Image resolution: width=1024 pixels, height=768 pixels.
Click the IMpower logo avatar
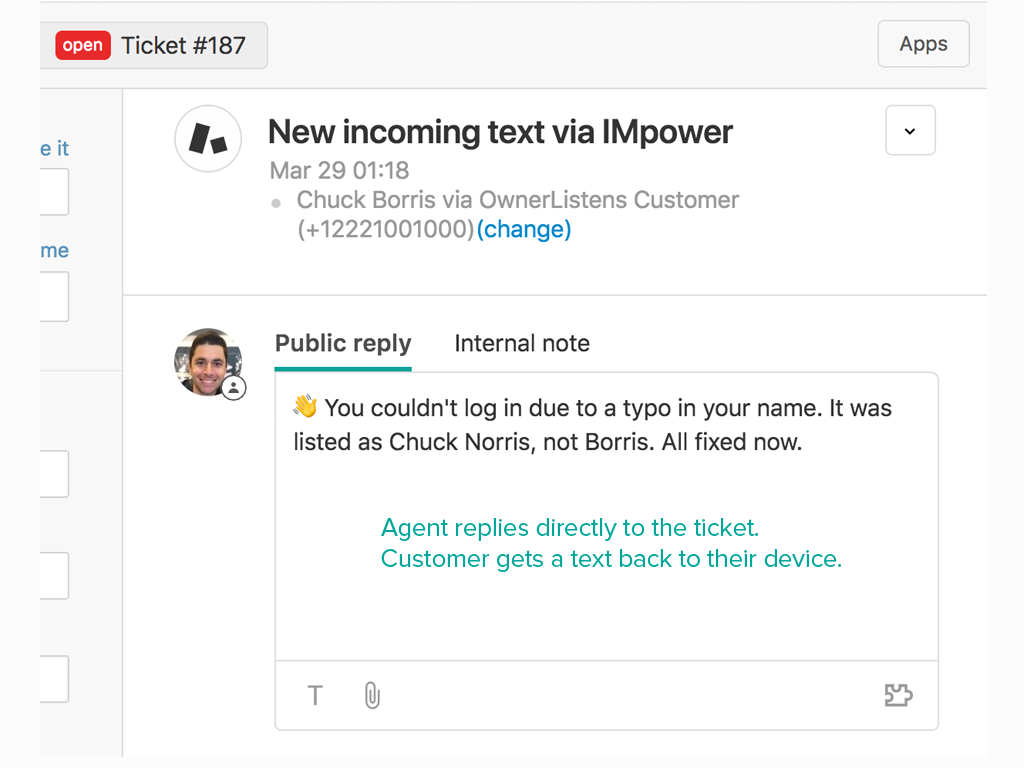(208, 139)
